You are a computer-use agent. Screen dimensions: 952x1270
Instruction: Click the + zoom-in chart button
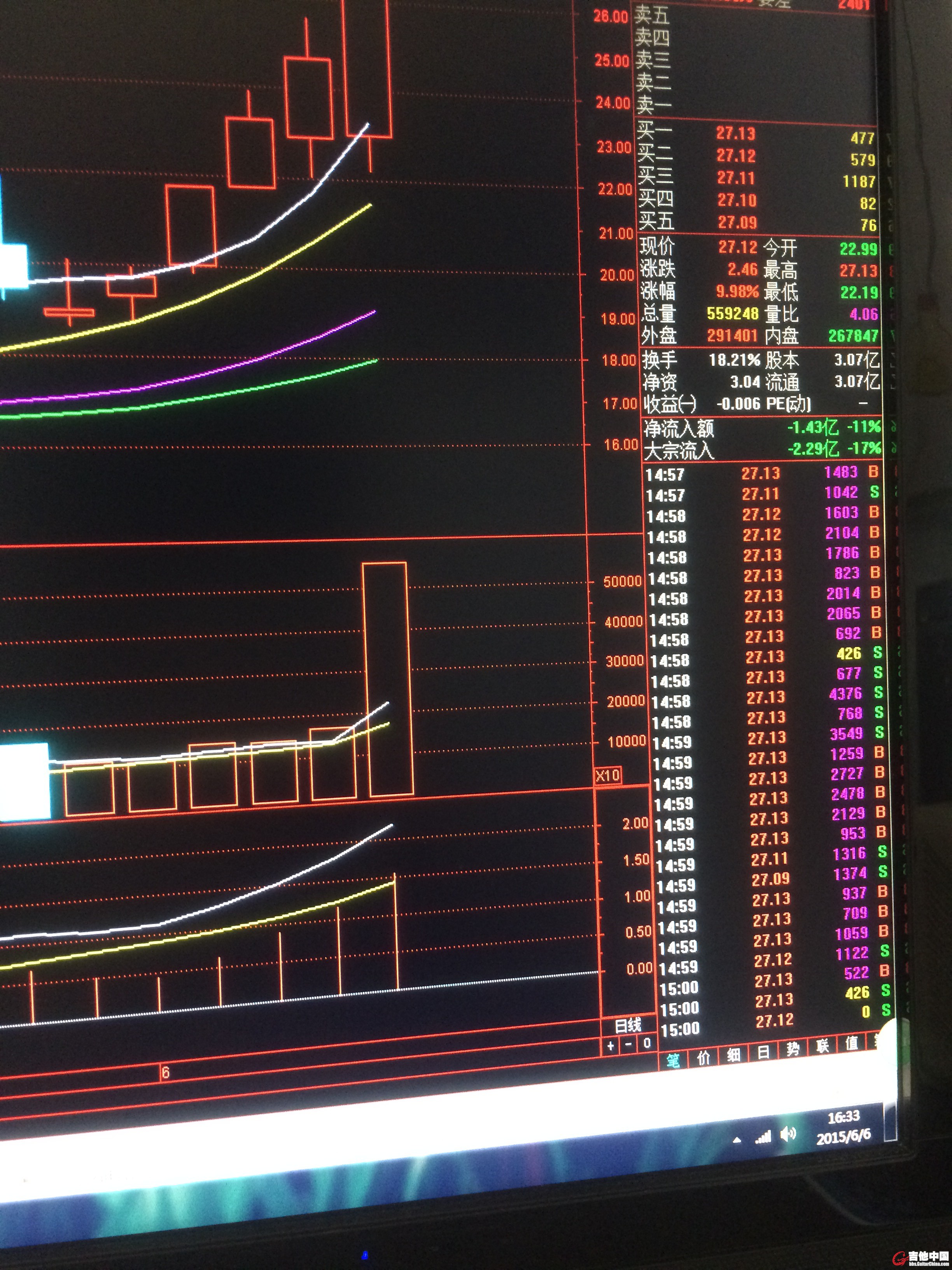point(611,1045)
